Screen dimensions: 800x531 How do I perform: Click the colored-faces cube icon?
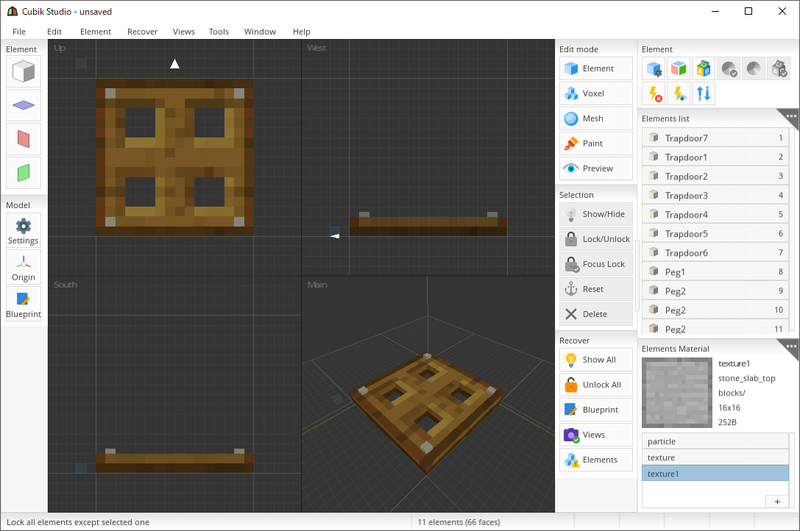tap(679, 68)
